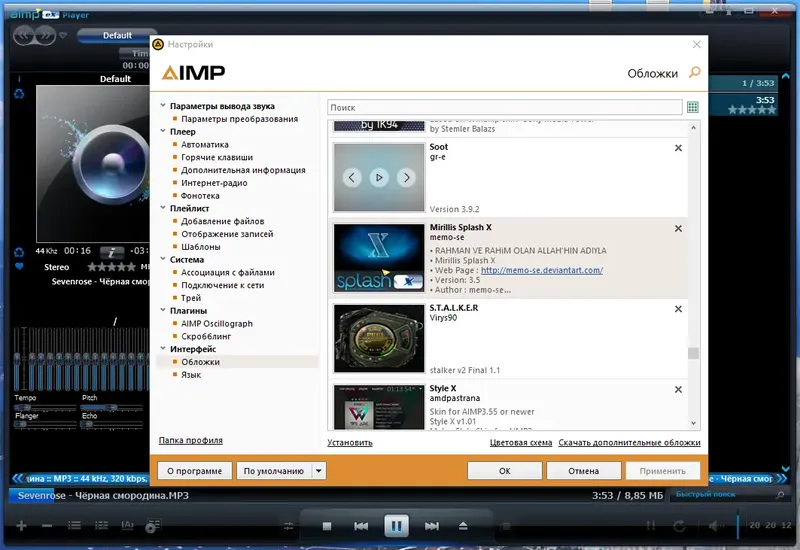Click the Отмена button
Image resolution: width=800 pixels, height=550 pixels.
[x=584, y=470]
